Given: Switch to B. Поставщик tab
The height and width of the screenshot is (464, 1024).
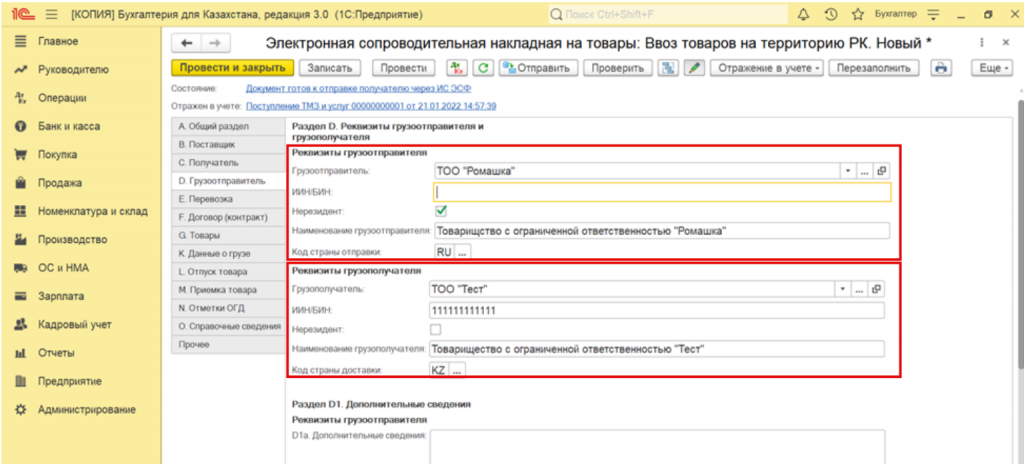Looking at the screenshot, I should (x=229, y=144).
